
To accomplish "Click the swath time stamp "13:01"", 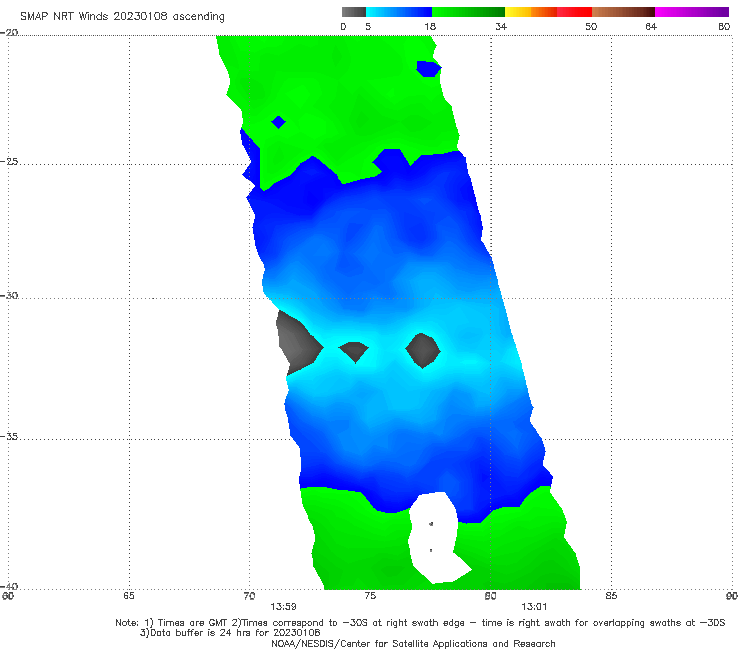I will click(534, 607).
